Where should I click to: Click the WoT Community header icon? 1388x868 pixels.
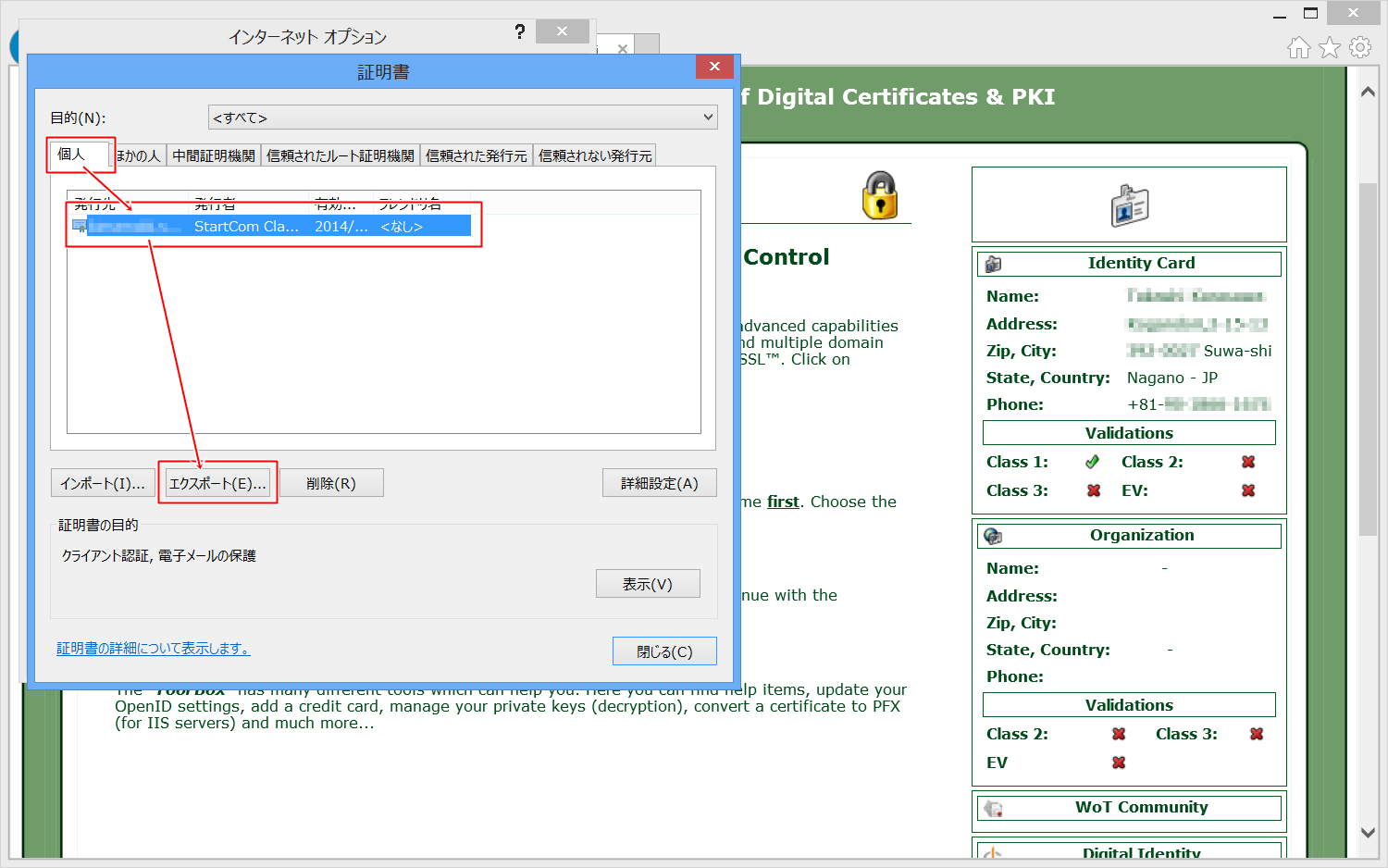pos(994,808)
